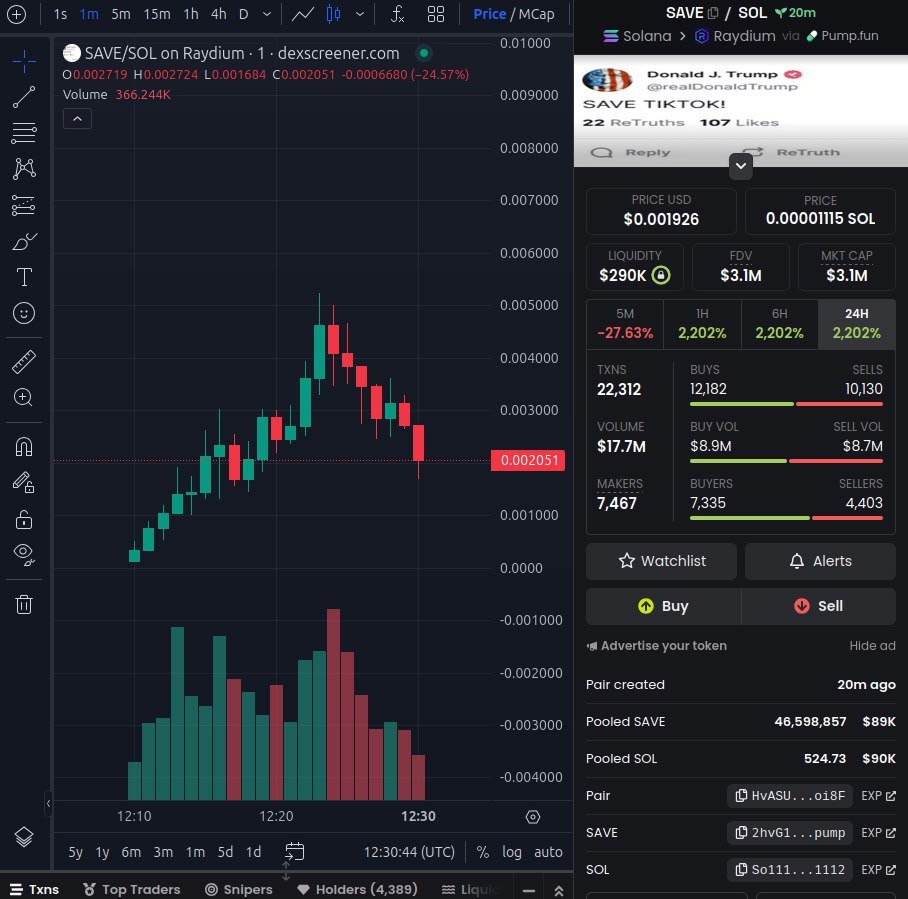
Task: Set the chart interval to 1s
Action: (x=60, y=14)
